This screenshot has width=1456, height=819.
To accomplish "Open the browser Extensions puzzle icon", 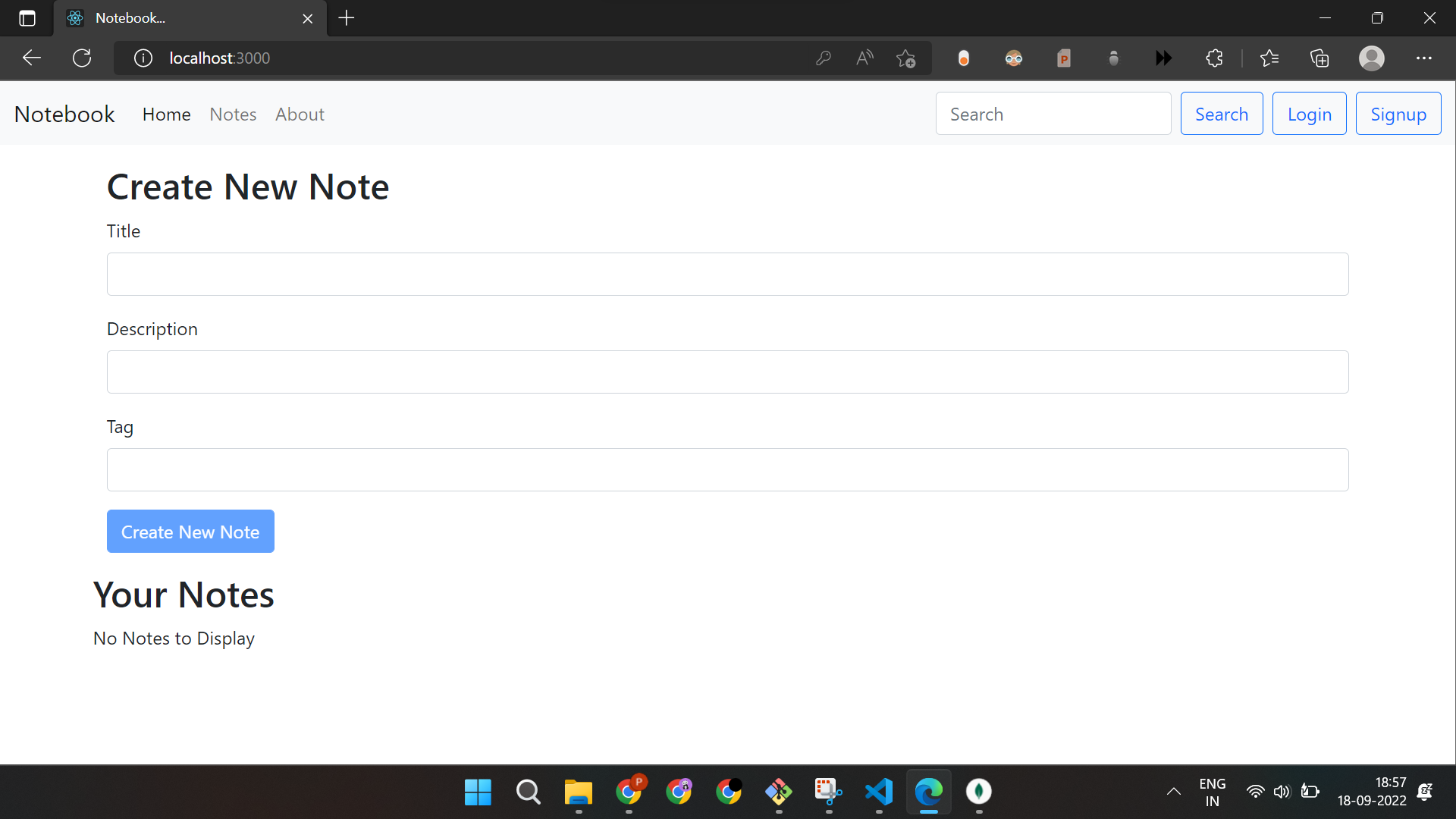I will point(1214,58).
